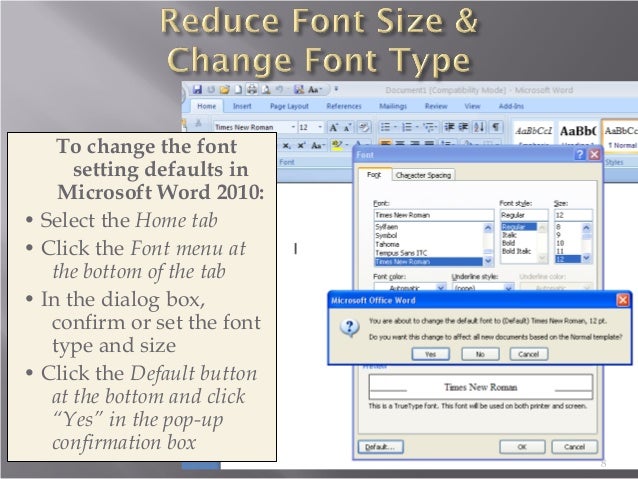638x479 pixels.
Task: Open the Bullets dropdown arrow
Action: point(395,127)
